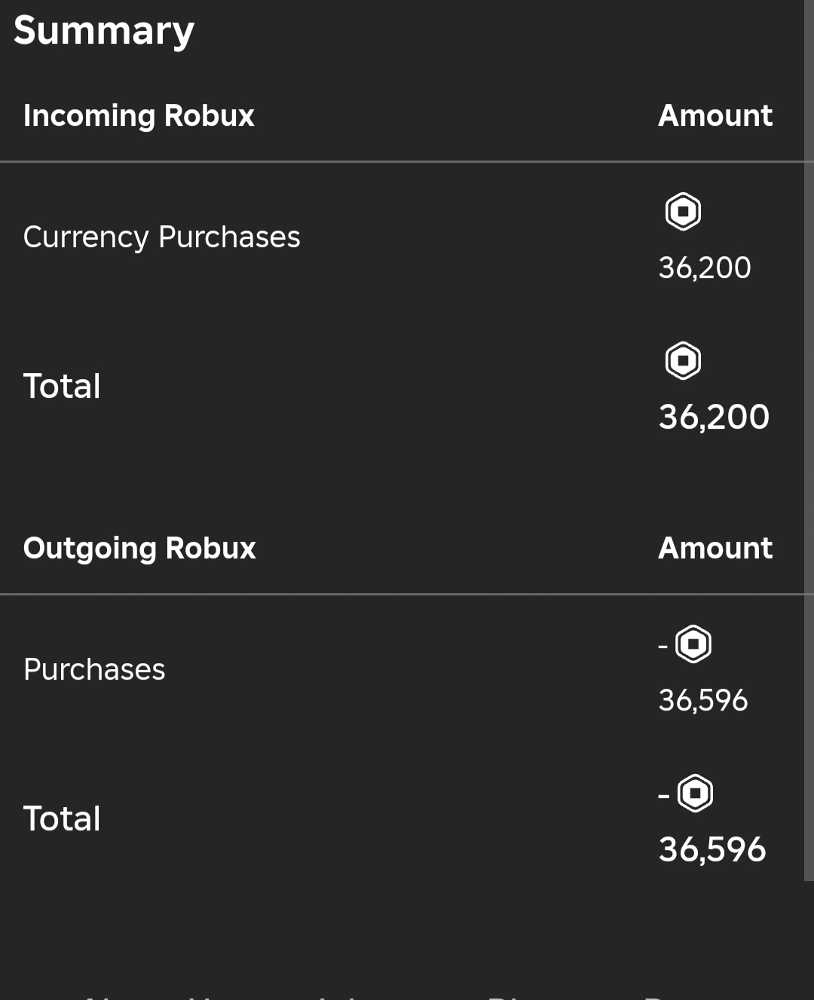814x1000 pixels.
Task: Click the Robux icon in the incoming Total row
Action: [x=683, y=360]
